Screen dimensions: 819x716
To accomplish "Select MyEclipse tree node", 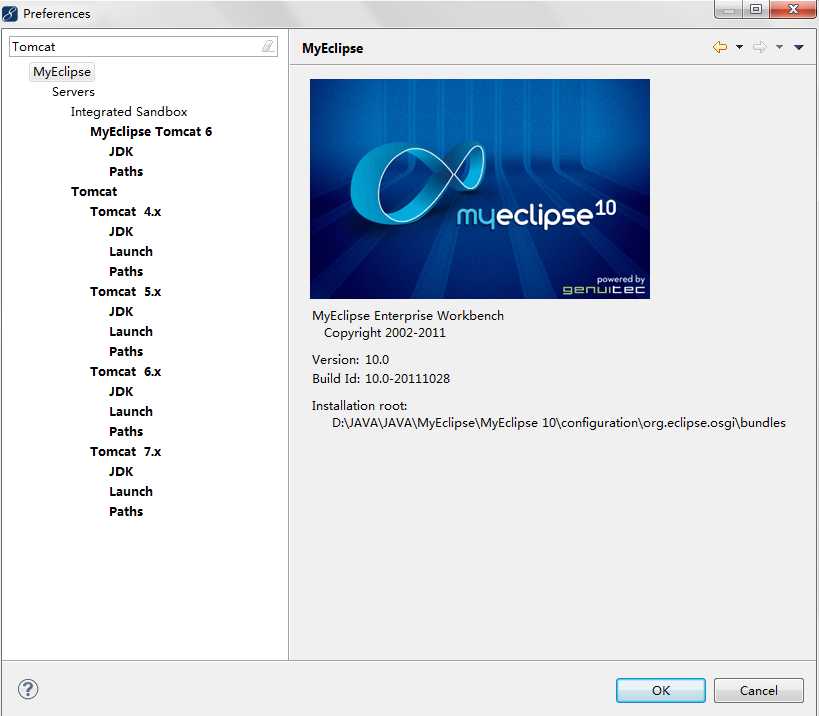I will pos(62,72).
